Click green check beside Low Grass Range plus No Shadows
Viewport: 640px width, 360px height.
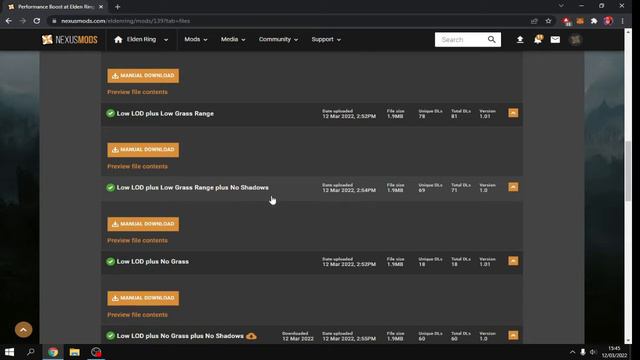pos(110,187)
